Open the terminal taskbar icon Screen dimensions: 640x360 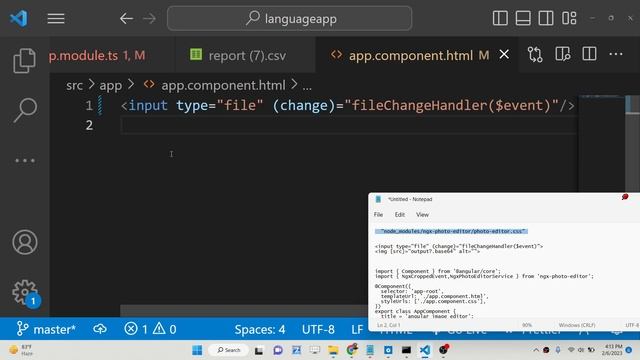pos(406,350)
